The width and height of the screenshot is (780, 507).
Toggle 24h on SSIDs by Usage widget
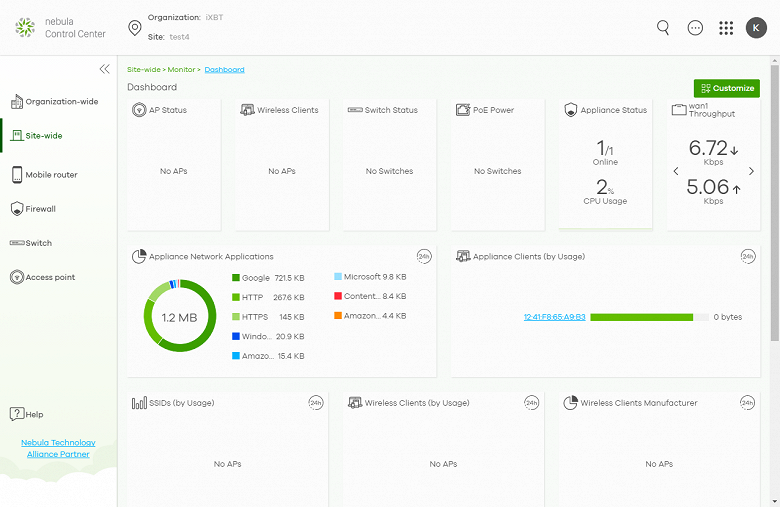tap(316, 403)
